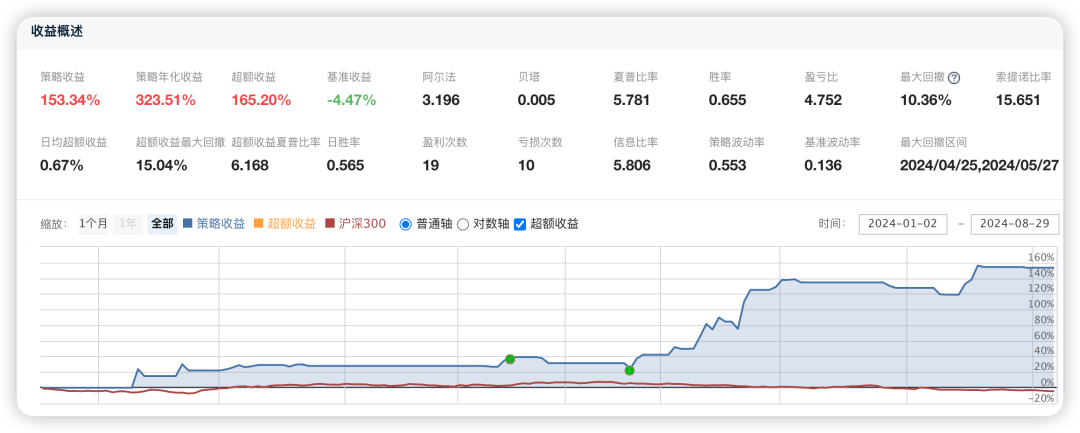The image size is (1080, 433).
Task: Select the 策略波动率 value 0.553
Action: pyautogui.click(x=727, y=165)
